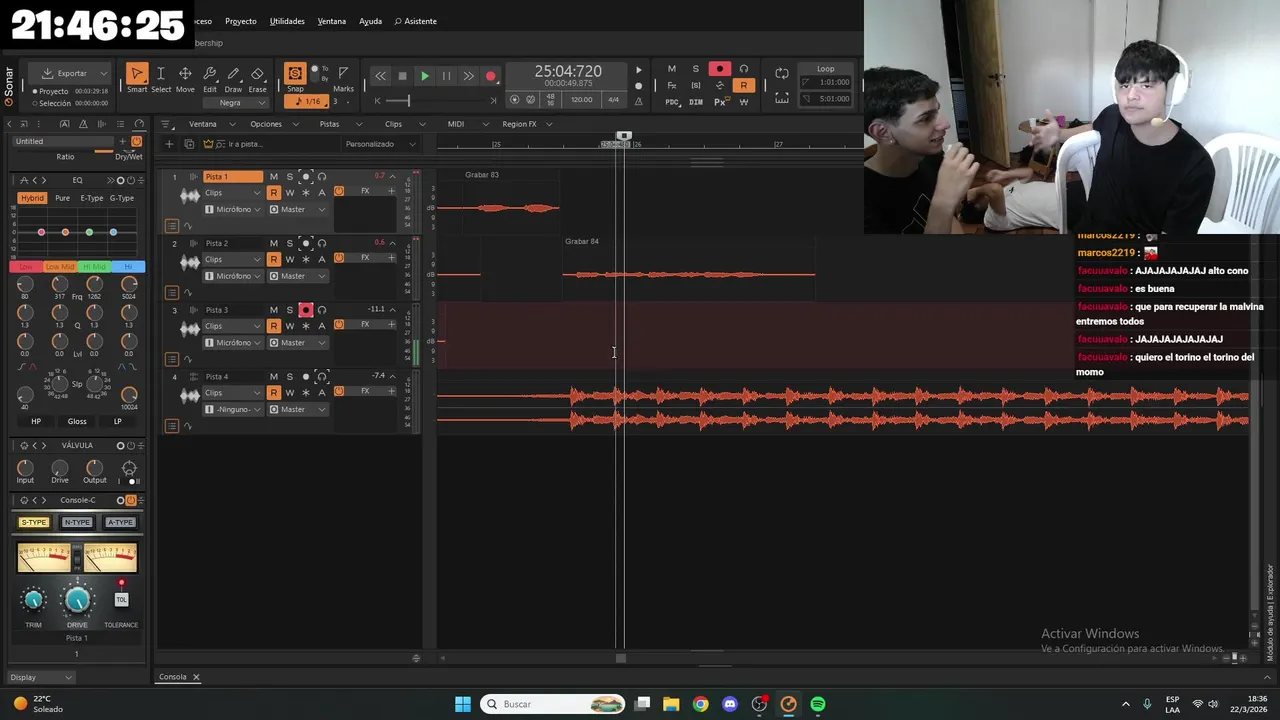Switch to the Draw tool
Image resolution: width=1280 pixels, height=720 pixels.
click(233, 79)
